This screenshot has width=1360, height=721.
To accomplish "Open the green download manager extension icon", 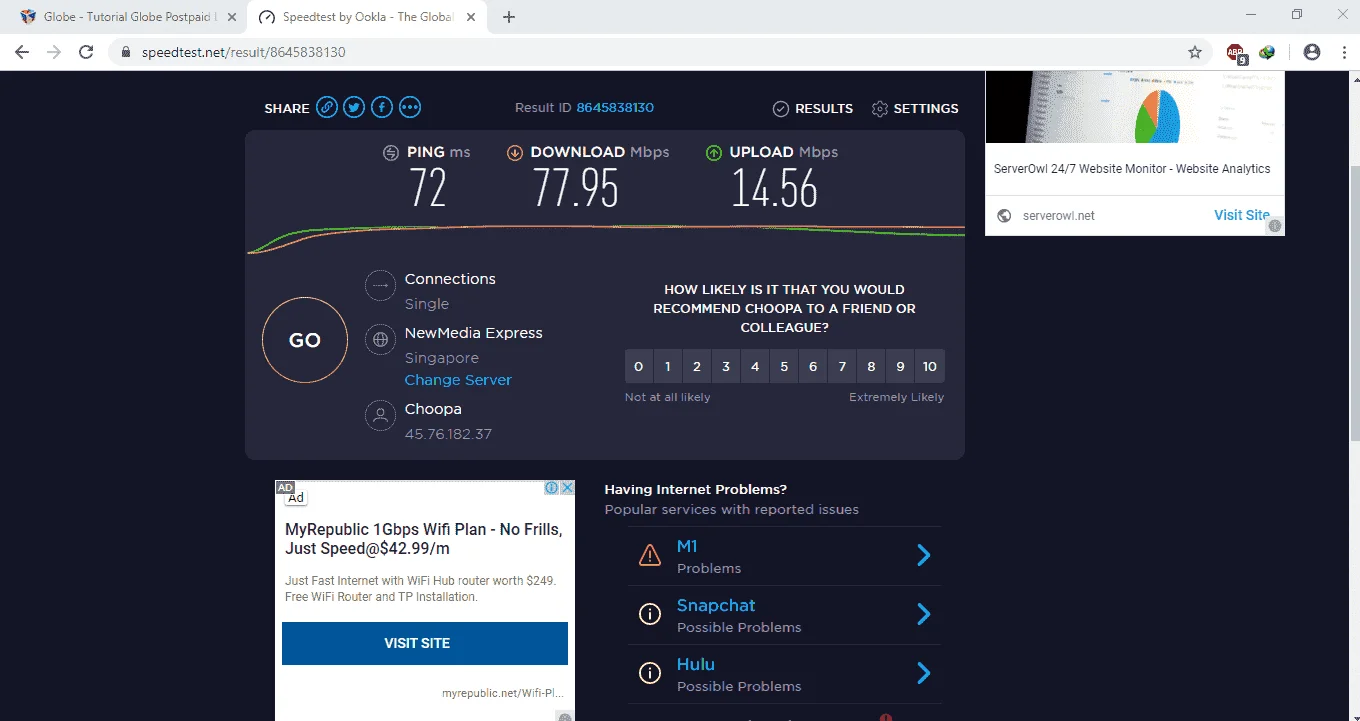I will click(1267, 52).
